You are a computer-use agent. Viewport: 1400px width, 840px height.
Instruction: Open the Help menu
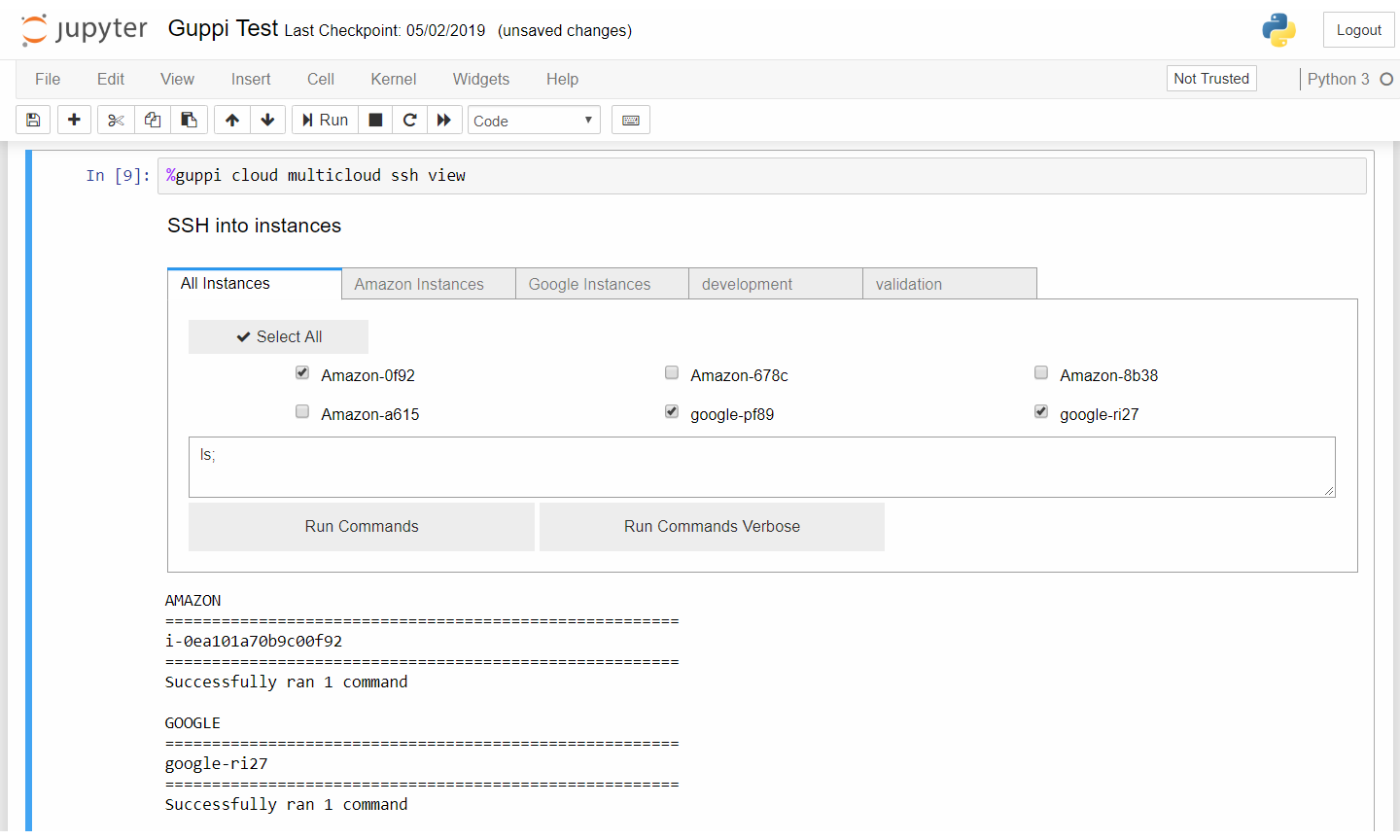tap(562, 79)
